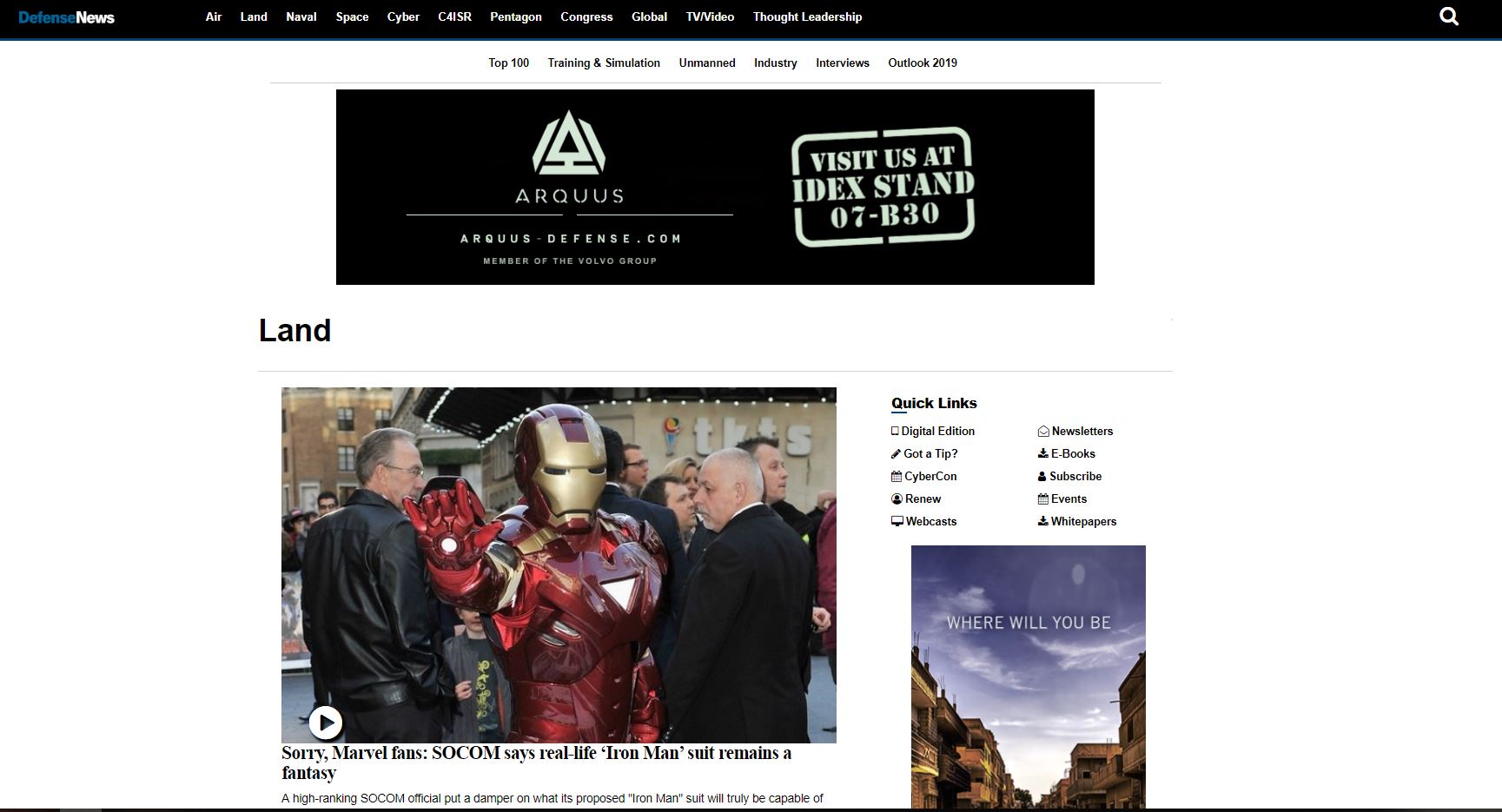Click the article summary about SOCOM official
1502x812 pixels.
click(x=552, y=798)
